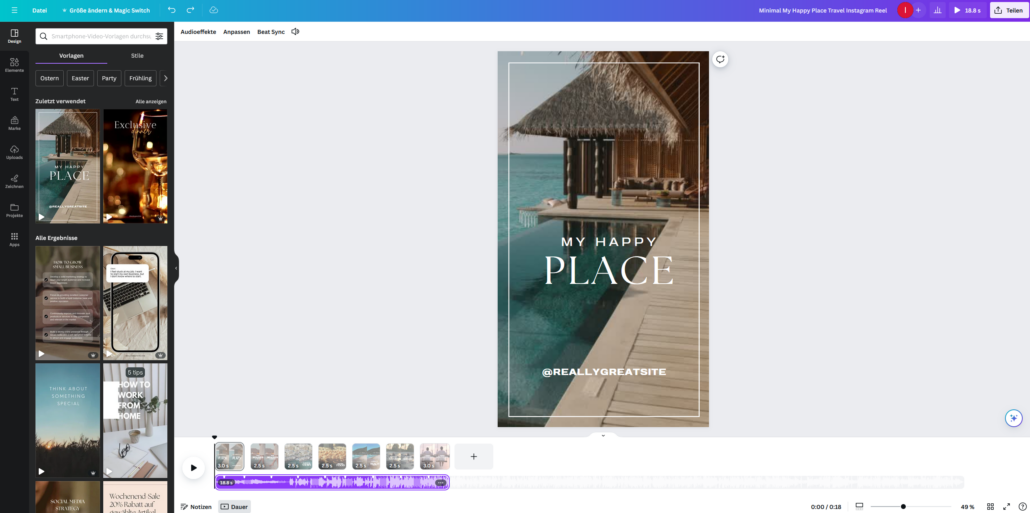The image size is (1030, 513).
Task: Open the Apps panel in sidebar
Action: coord(14,239)
